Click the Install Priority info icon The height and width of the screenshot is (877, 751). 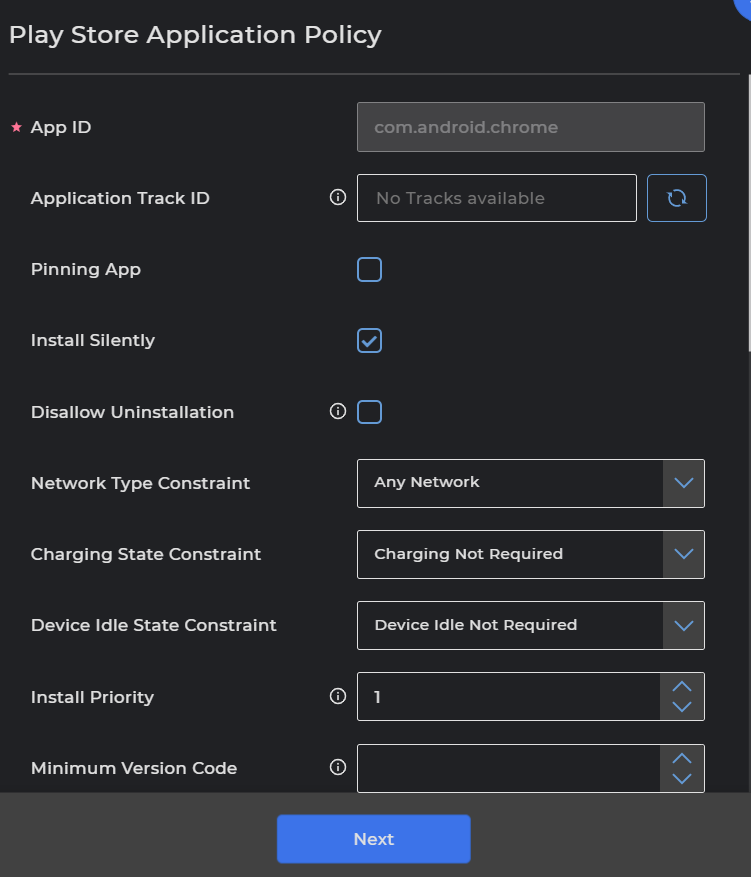tap(338, 696)
